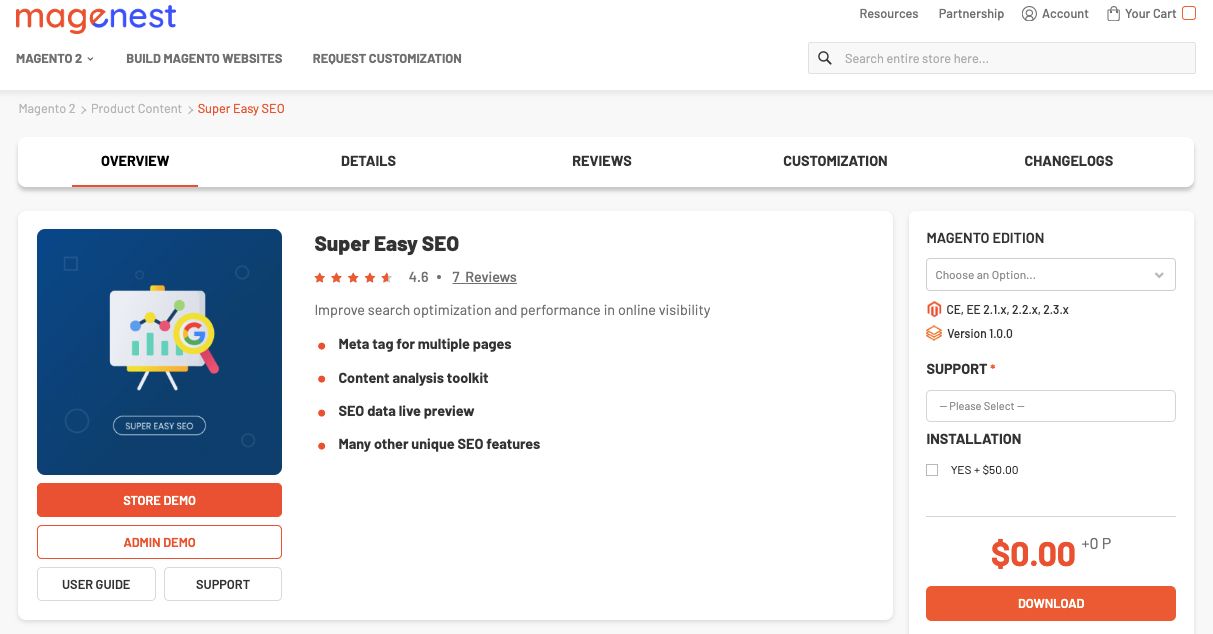Open the Support Please Select dropdown

tap(1050, 405)
